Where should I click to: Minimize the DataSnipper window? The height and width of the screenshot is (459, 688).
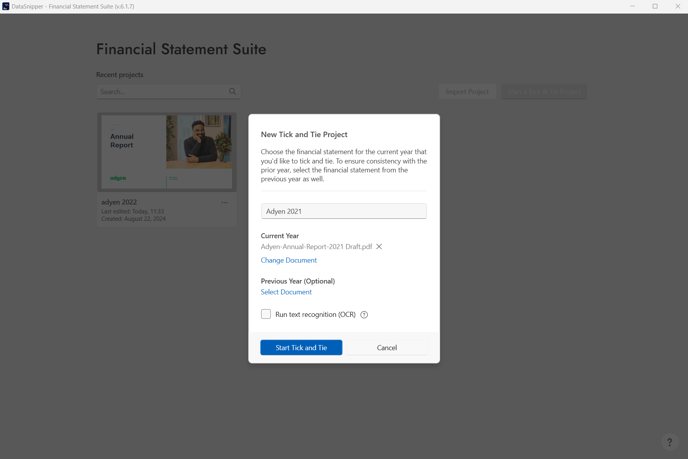click(632, 6)
